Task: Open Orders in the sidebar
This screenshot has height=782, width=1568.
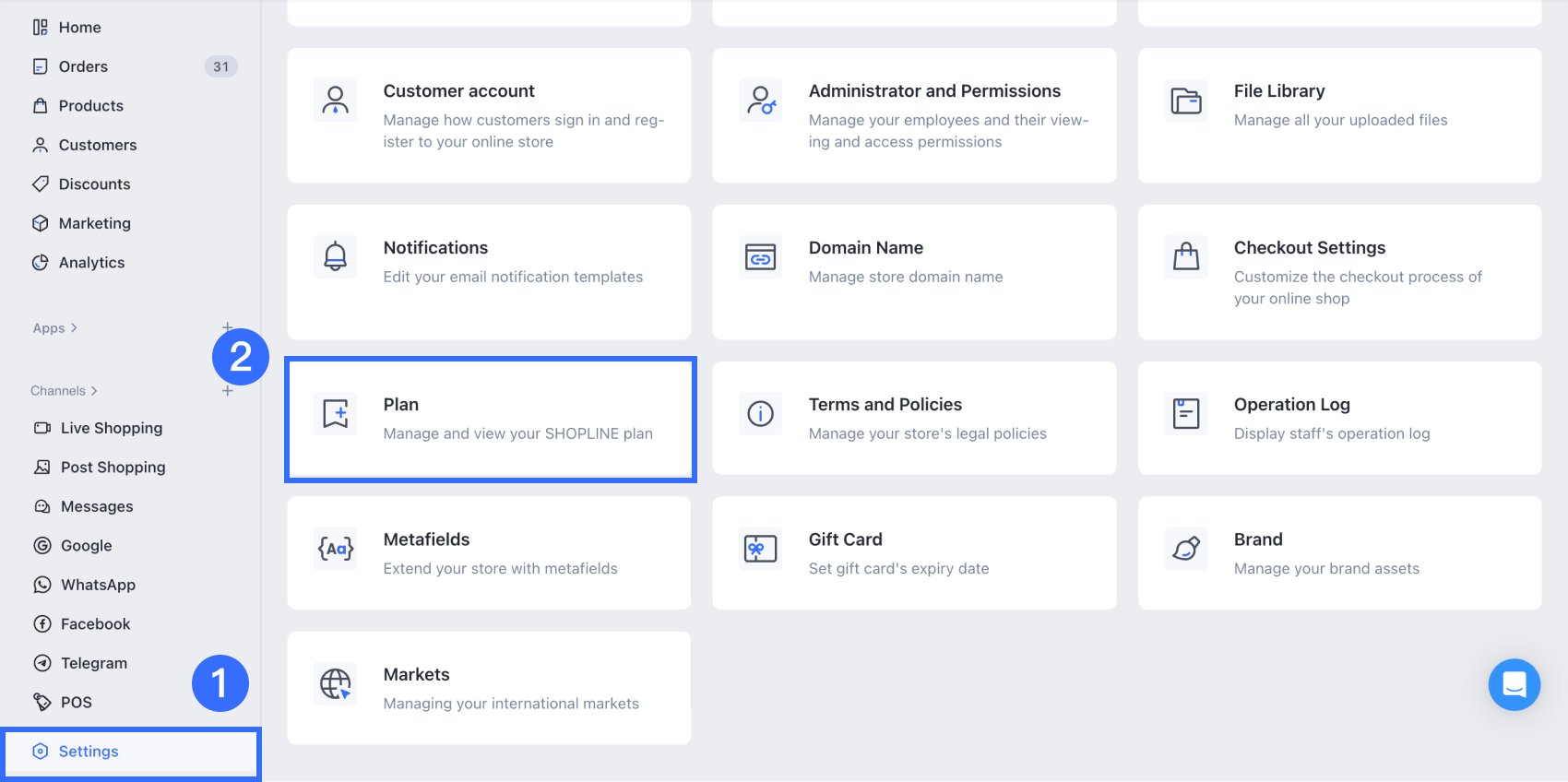Action: (x=83, y=66)
